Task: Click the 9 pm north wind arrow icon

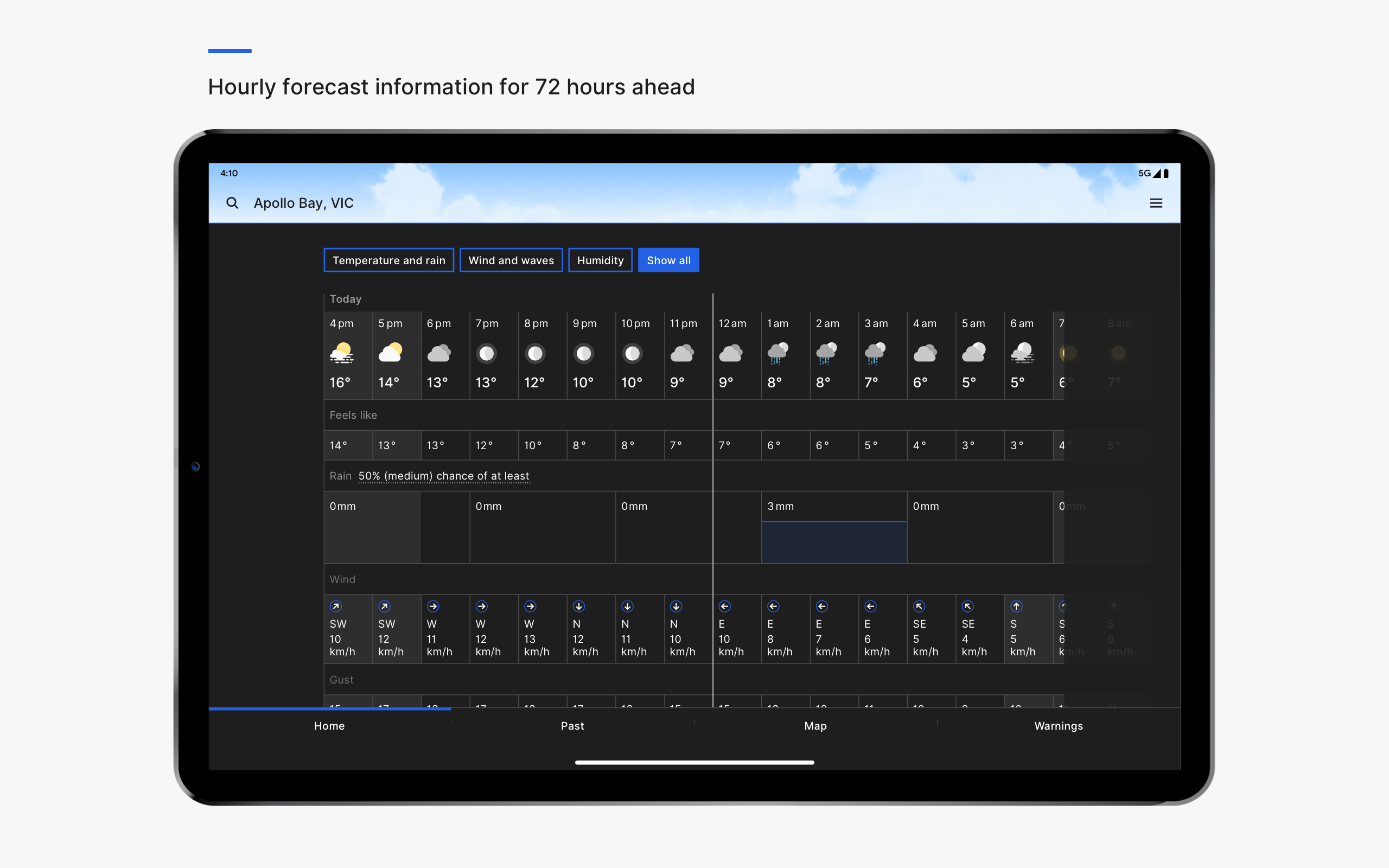Action: point(578,606)
